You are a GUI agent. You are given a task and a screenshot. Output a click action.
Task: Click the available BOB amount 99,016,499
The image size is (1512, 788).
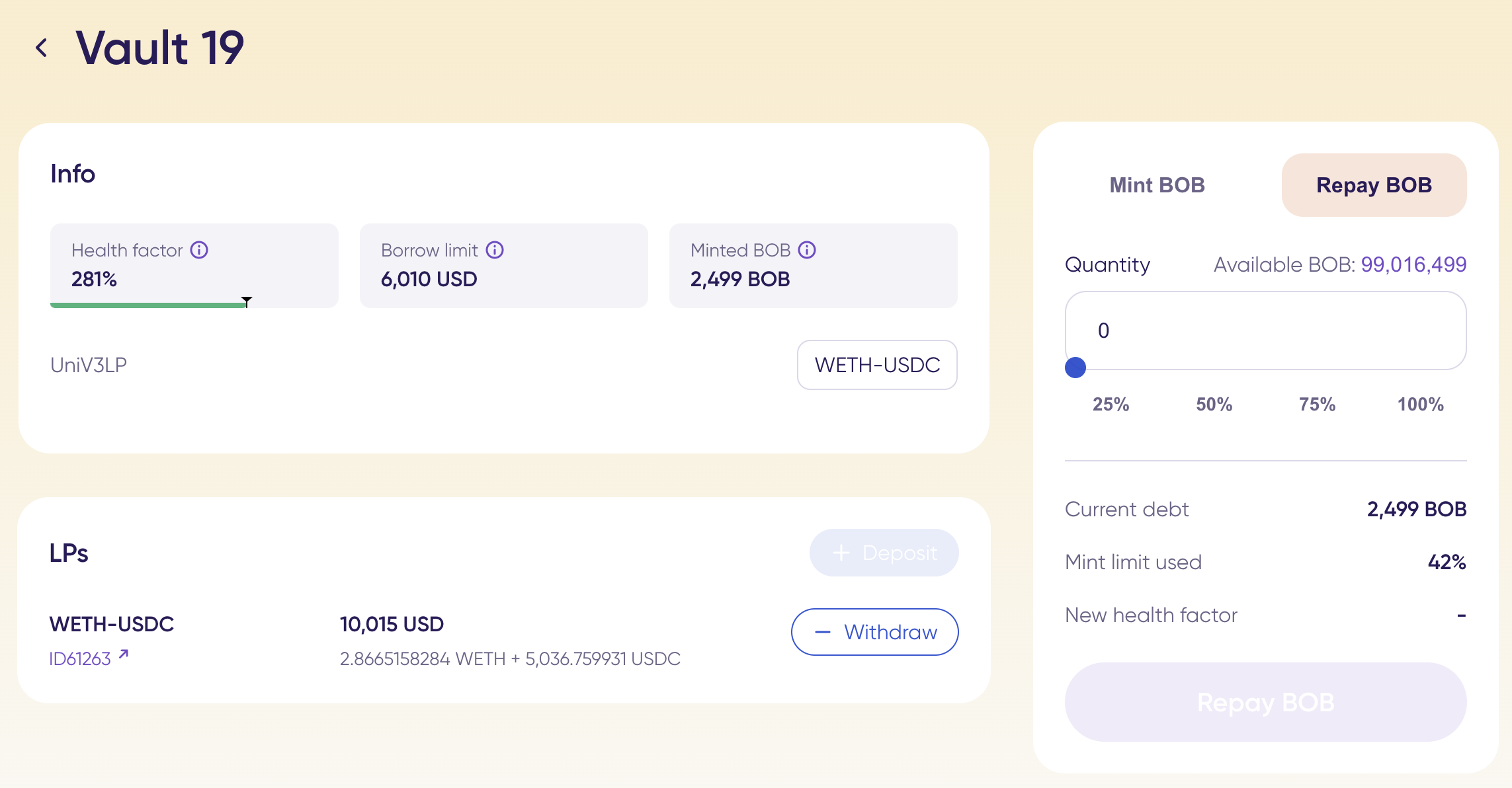coord(1413,264)
